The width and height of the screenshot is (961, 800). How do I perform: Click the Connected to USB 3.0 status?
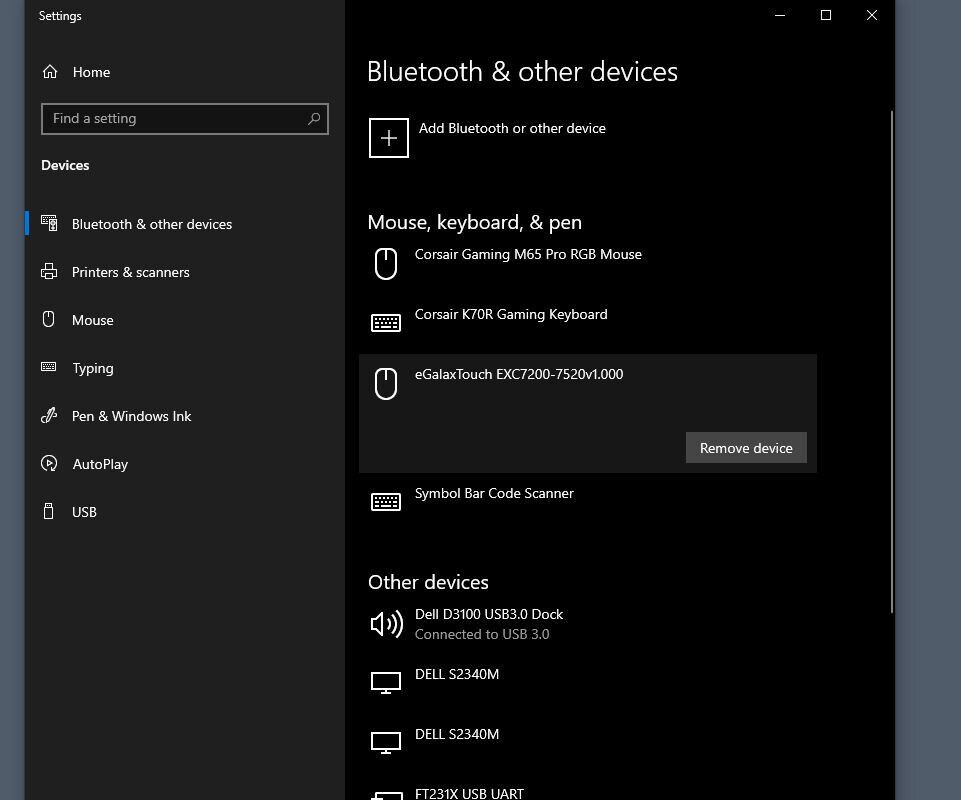pyautogui.click(x=482, y=634)
